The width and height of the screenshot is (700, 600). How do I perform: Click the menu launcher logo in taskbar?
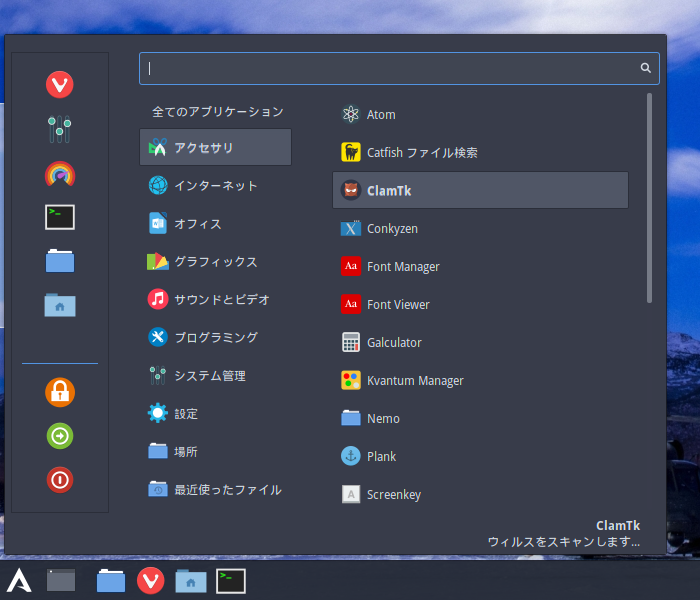(19, 580)
